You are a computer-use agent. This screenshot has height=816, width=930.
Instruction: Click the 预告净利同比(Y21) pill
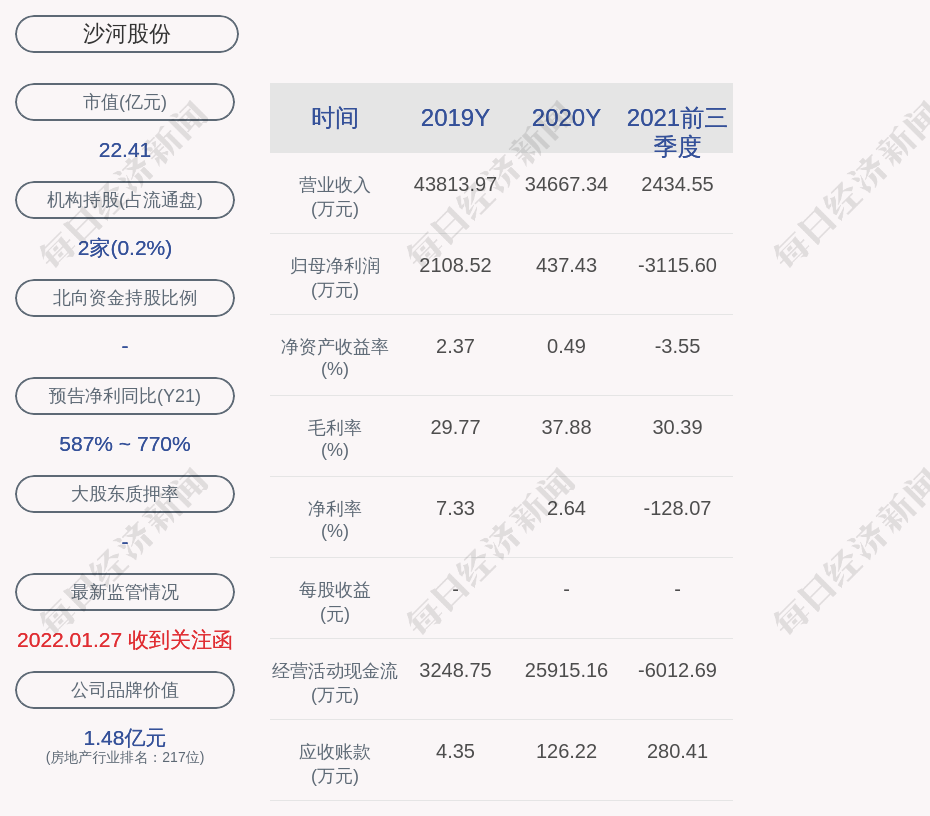pos(125,396)
